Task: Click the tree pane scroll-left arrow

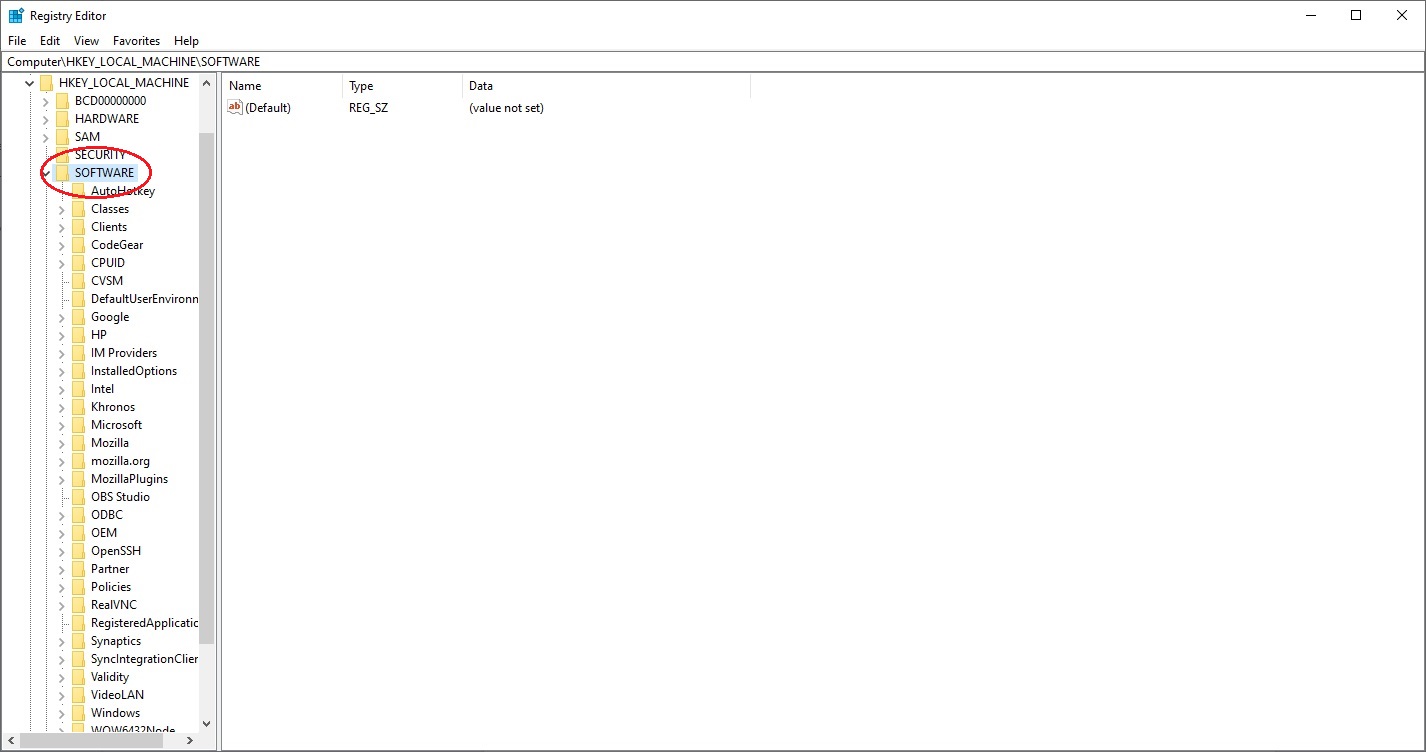Action: pos(11,741)
